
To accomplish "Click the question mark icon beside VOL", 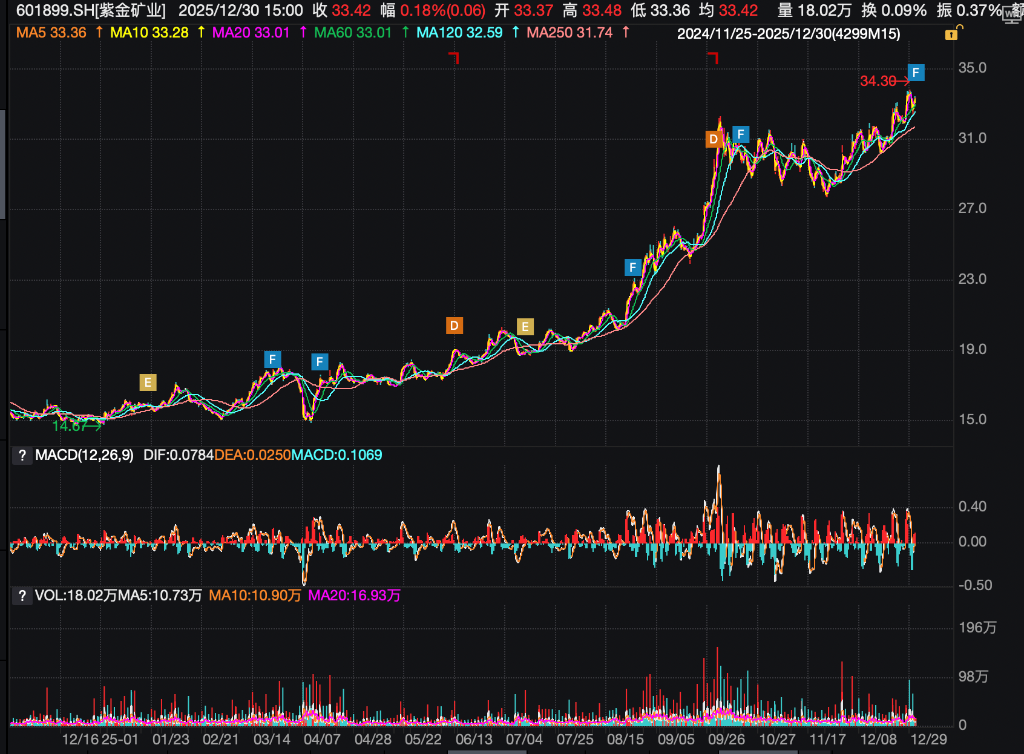I will pos(20,596).
